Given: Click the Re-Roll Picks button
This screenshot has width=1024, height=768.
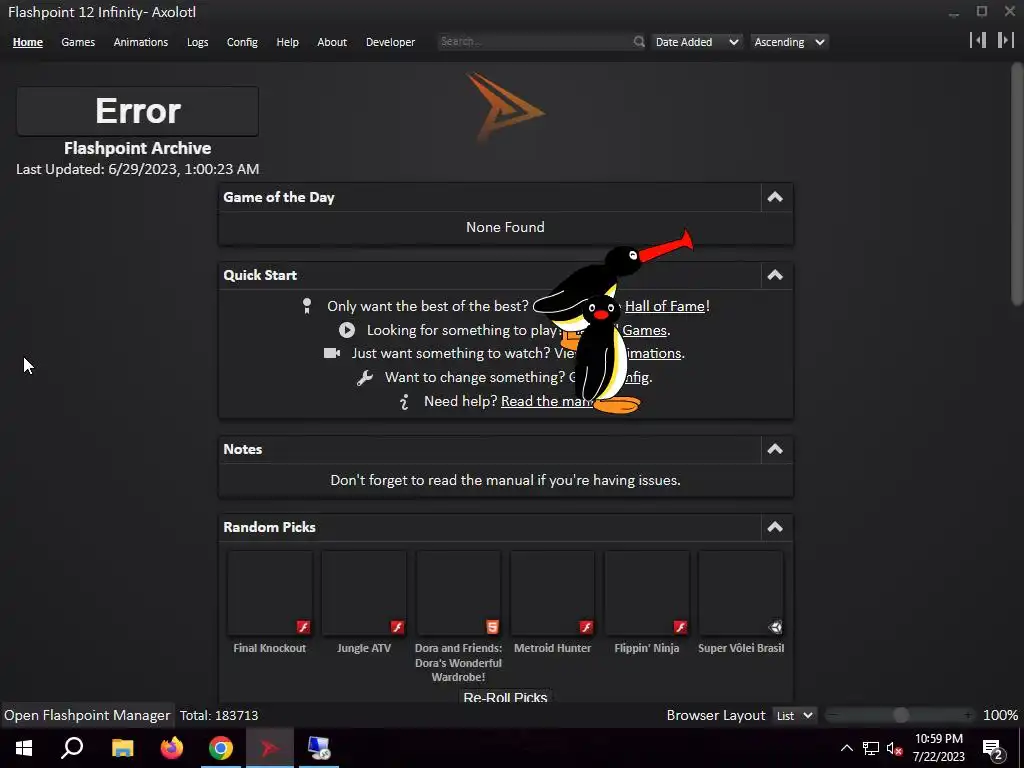Looking at the screenshot, I should click(x=505, y=696).
